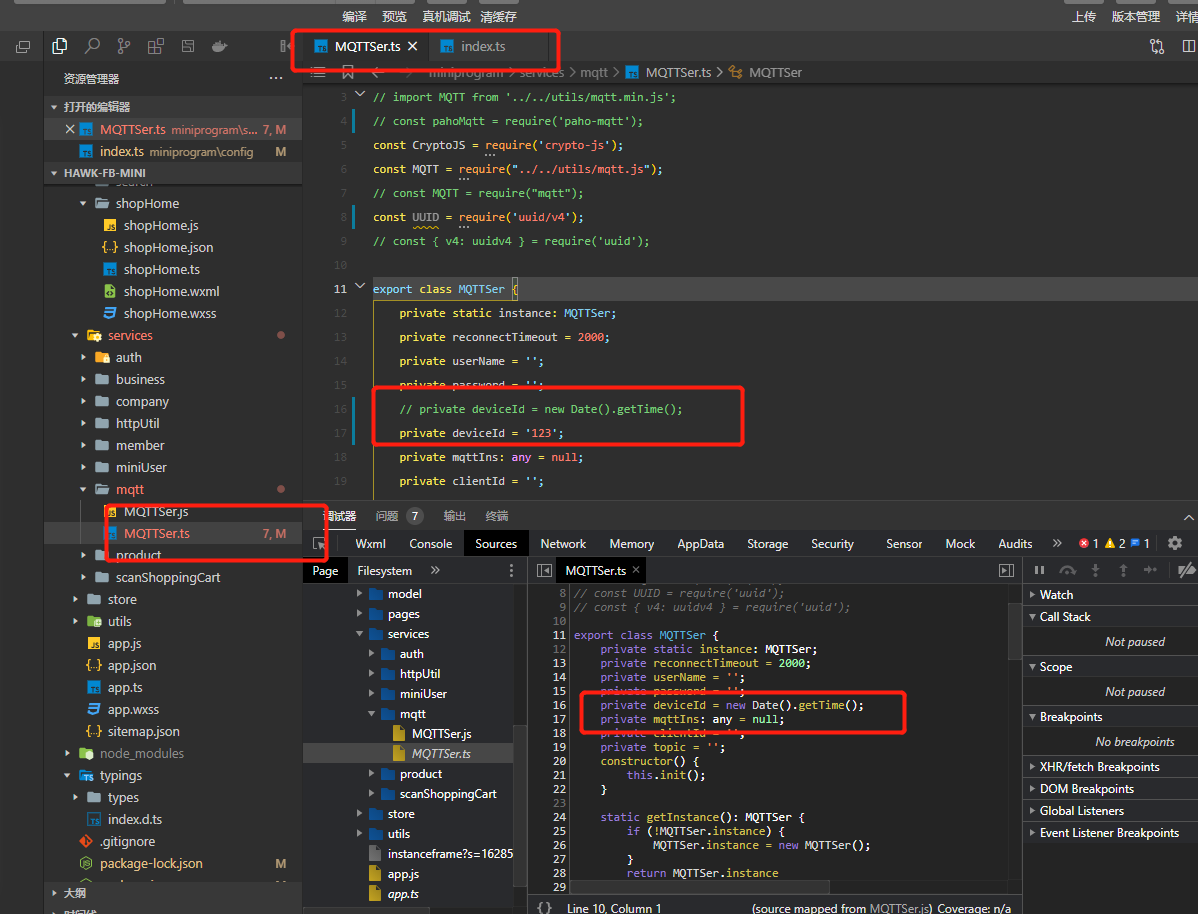1198x914 pixels.
Task: Close MQTTSer.ts tab in Sources panel
Action: (636, 570)
